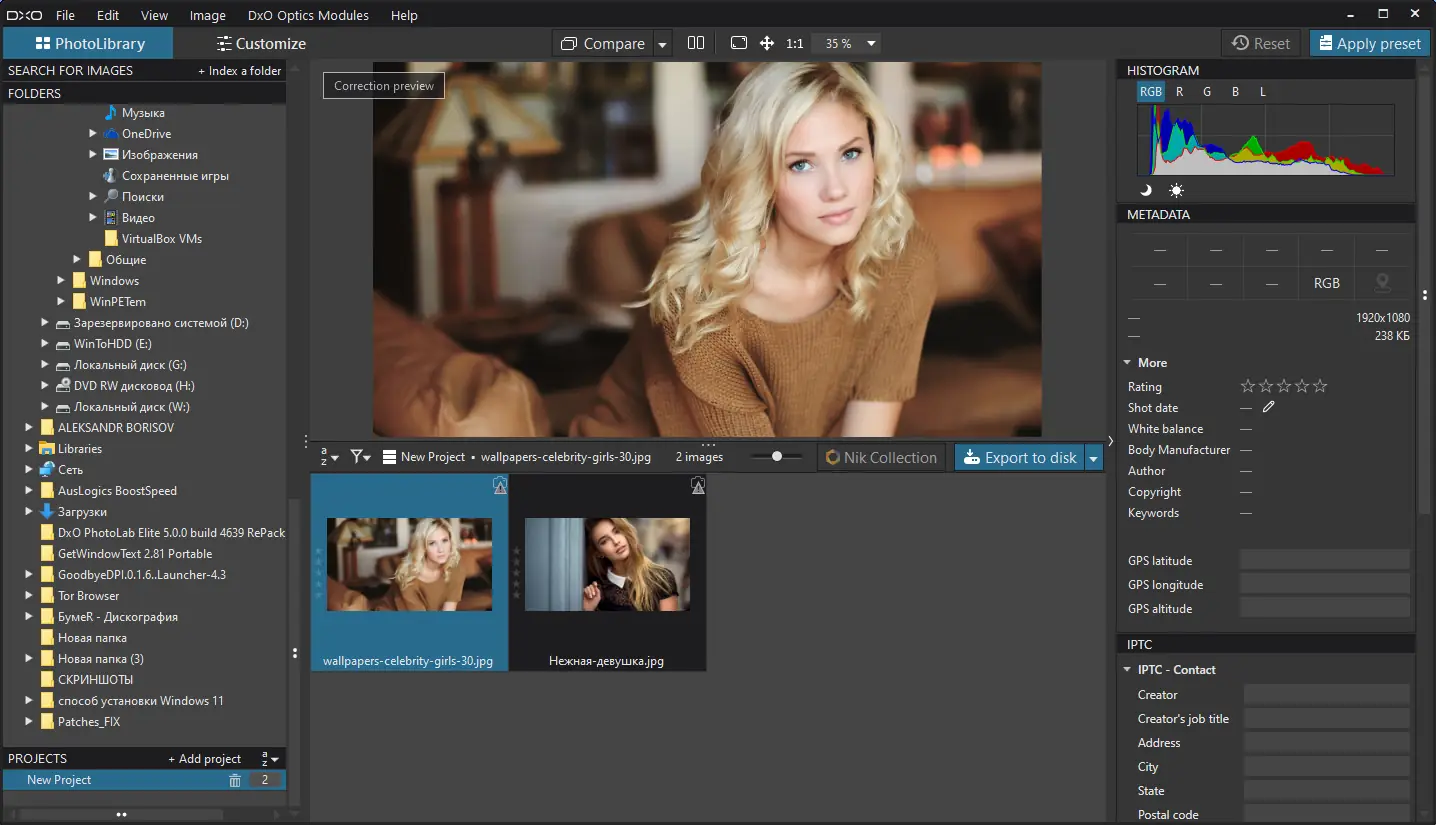Viewport: 1436px width, 825px height.
Task: Toggle shadow clipping moon icon
Action: tap(1146, 190)
